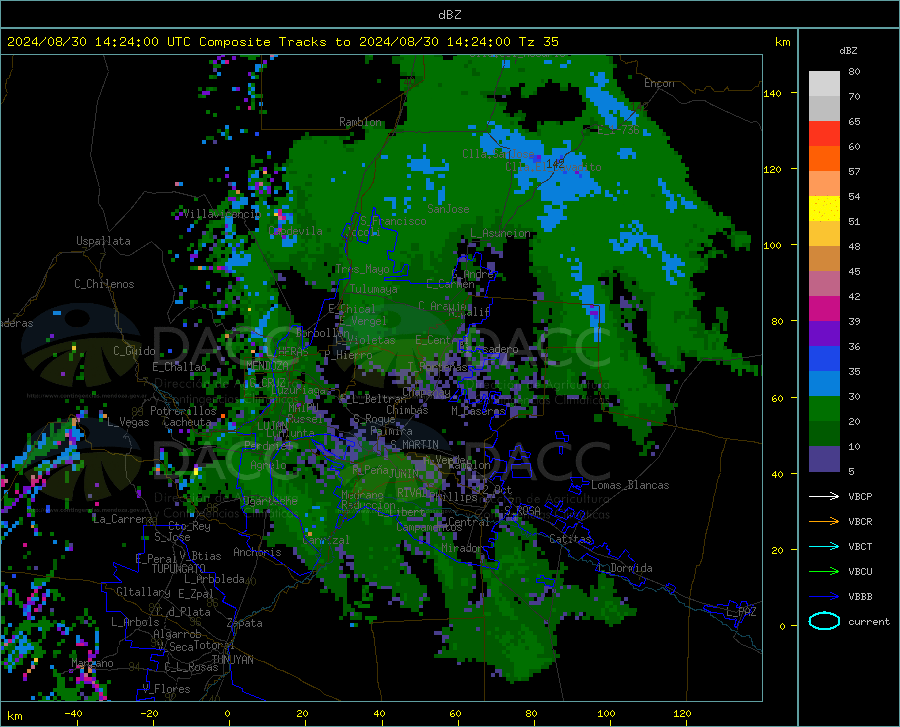900x727 pixels.
Task: Click the C_Chilenos place label
Action: [104, 284]
